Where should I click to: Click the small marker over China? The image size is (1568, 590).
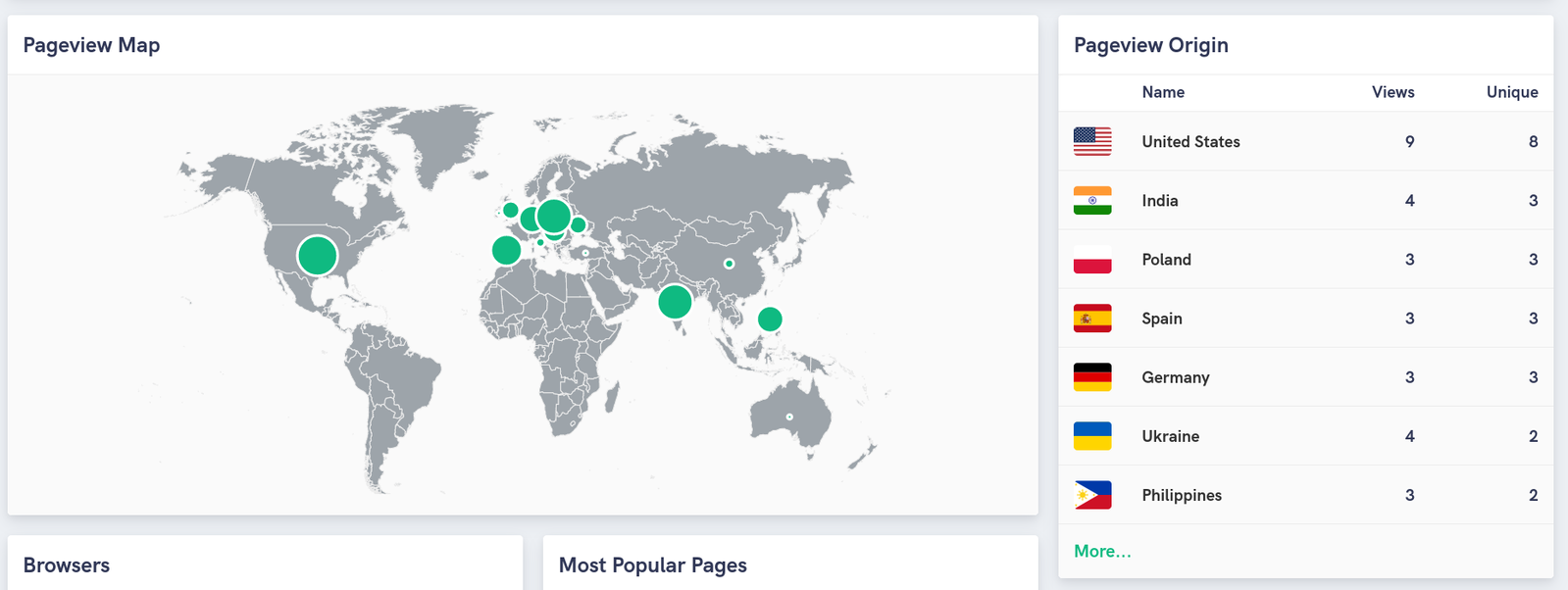[729, 264]
